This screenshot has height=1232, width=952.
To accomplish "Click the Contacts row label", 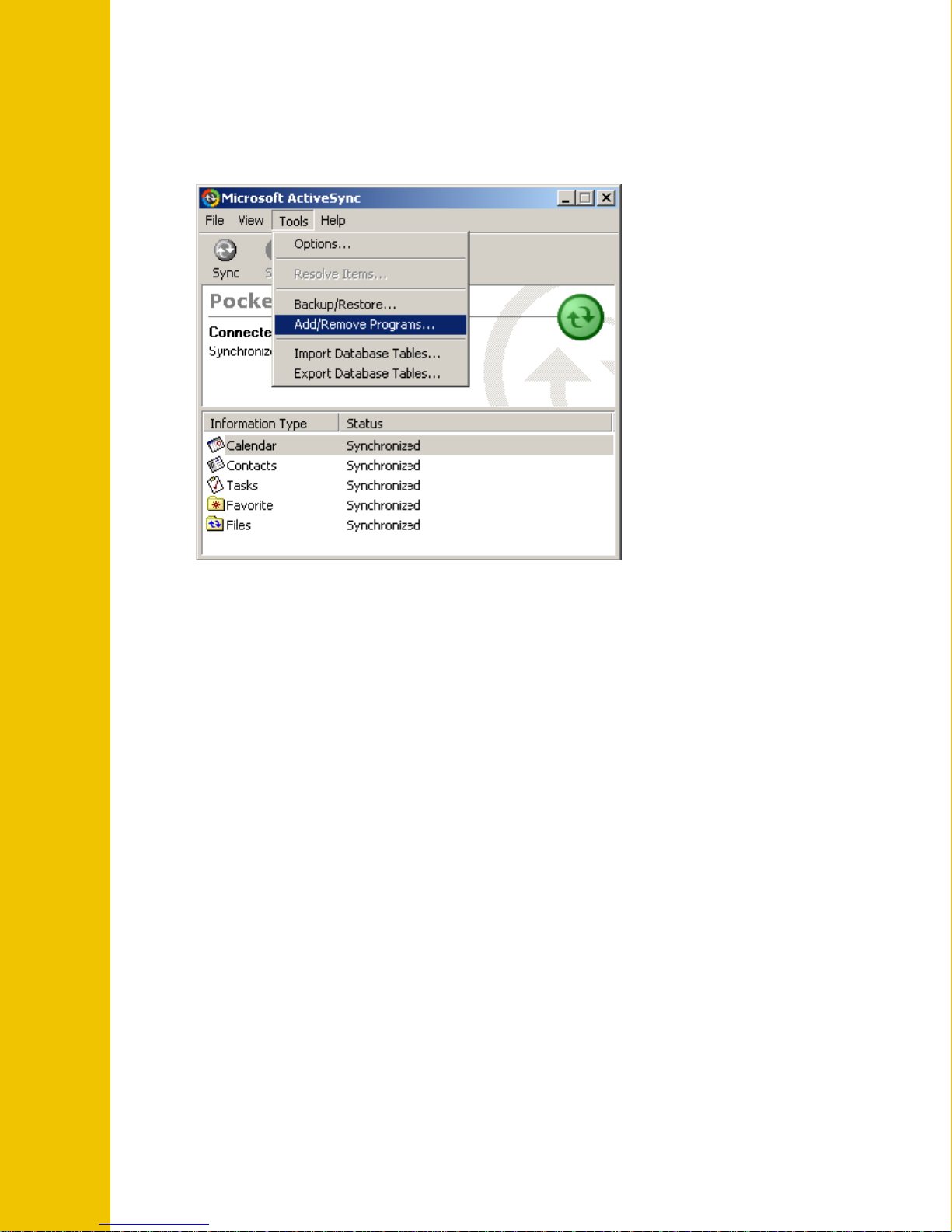I will pos(252,466).
